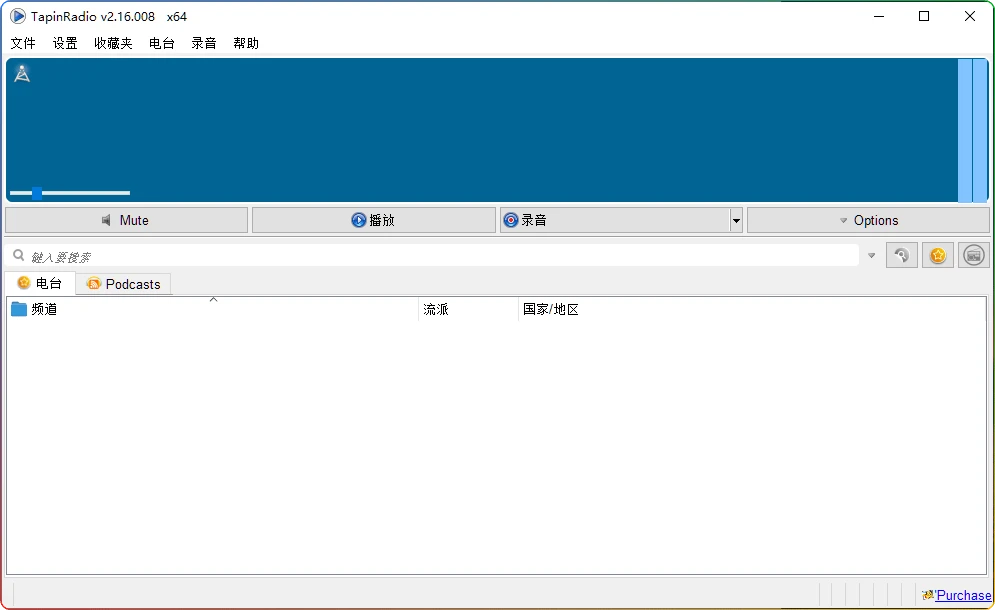Open the 录音 menu in menu bar
995x610 pixels.
pos(204,43)
